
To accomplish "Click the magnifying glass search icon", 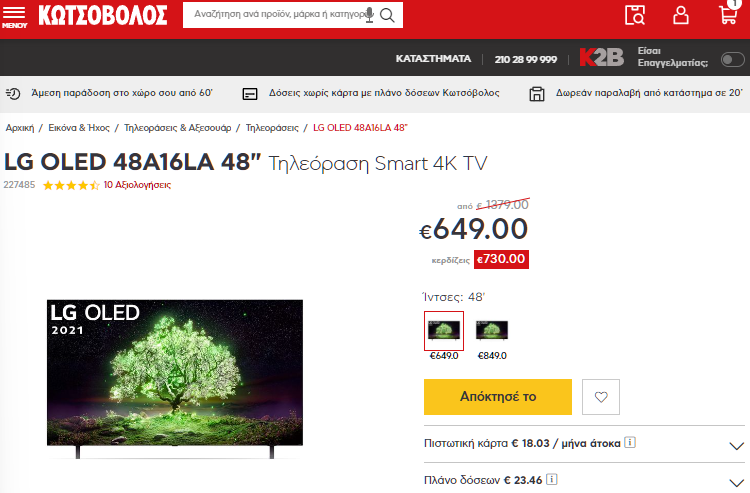I will 387,15.
